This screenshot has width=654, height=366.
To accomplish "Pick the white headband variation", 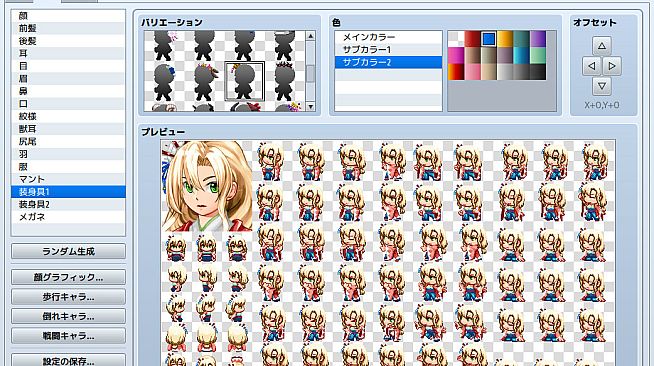I will (x=284, y=46).
